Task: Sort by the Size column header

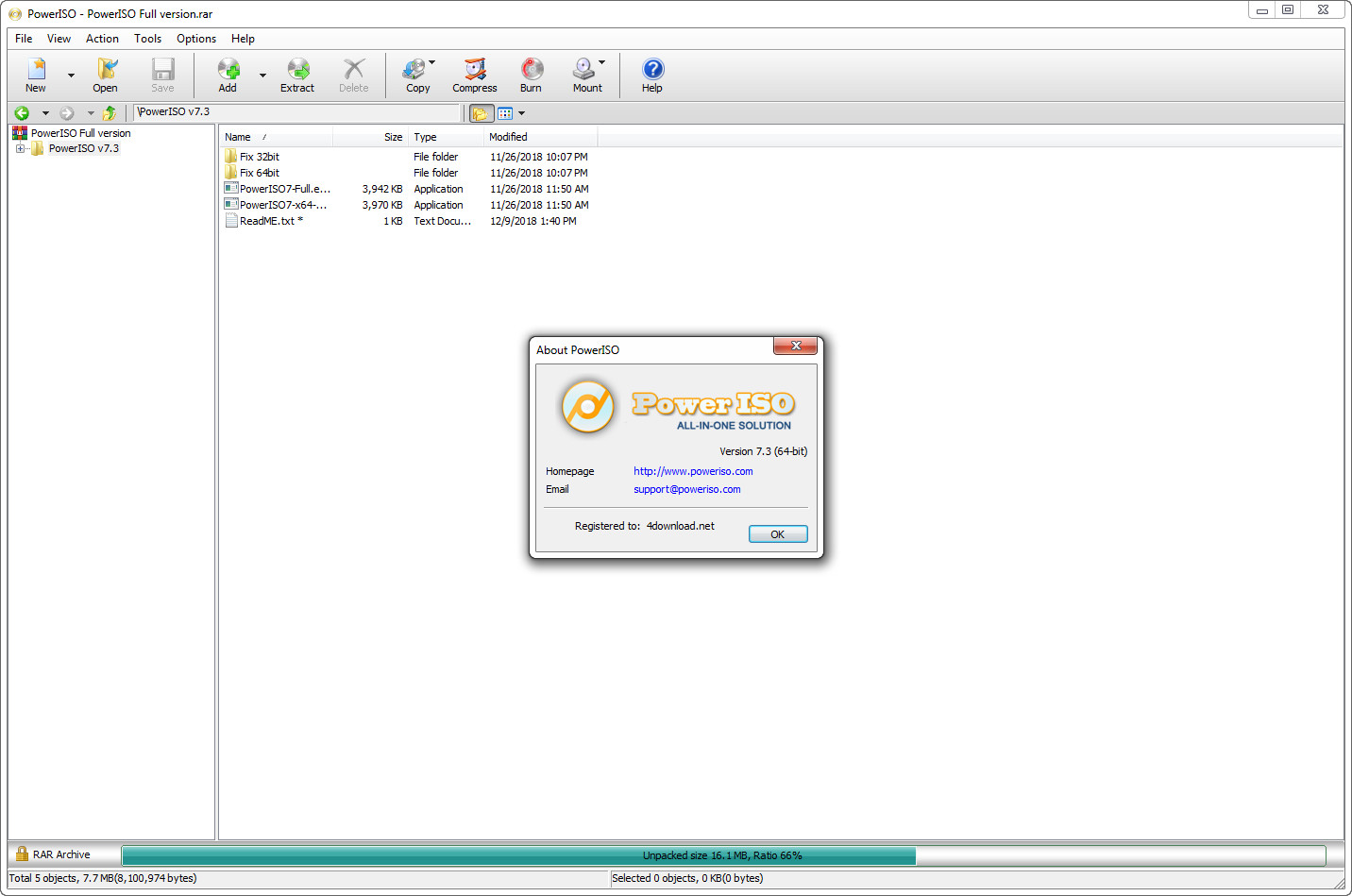Action: pyautogui.click(x=370, y=137)
